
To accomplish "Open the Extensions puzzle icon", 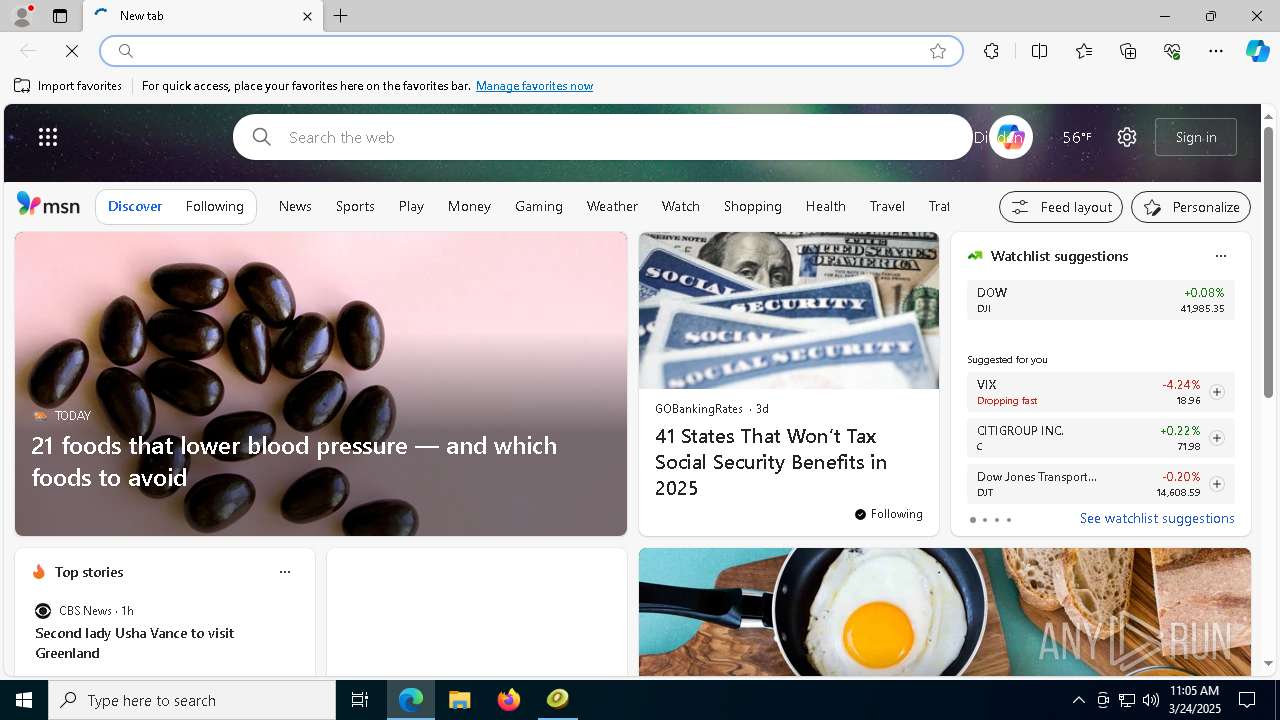I will click(991, 51).
